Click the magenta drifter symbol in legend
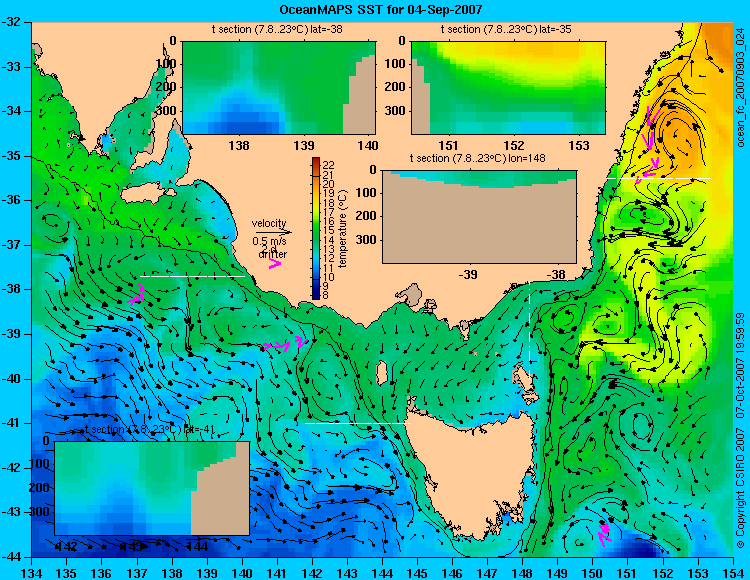Viewport: 750px width, 580px height. pos(275,263)
